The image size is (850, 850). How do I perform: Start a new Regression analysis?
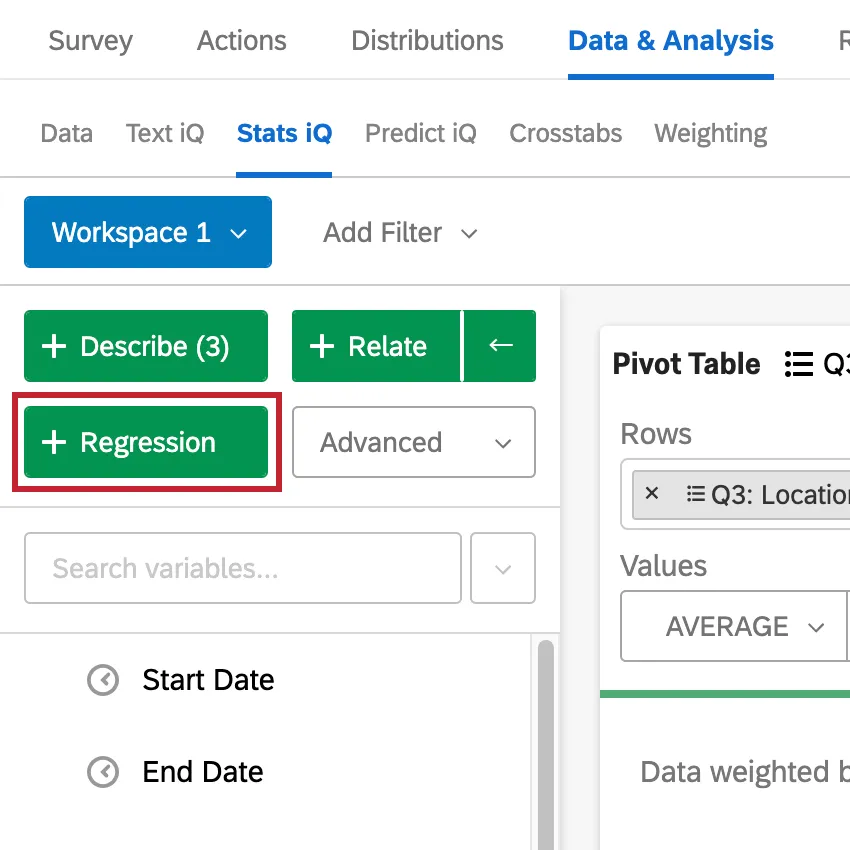[145, 442]
